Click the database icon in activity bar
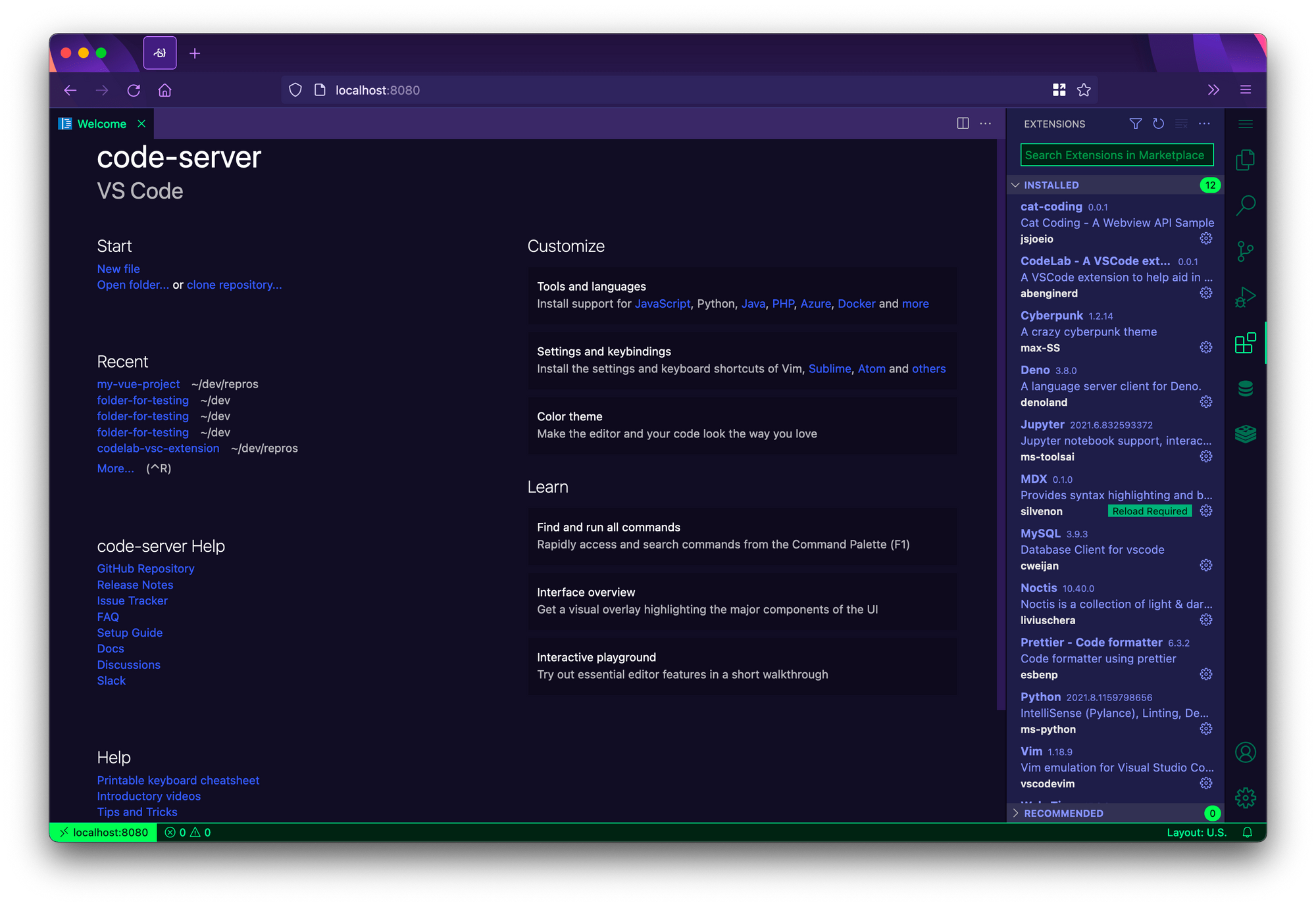1316x907 pixels. pyautogui.click(x=1245, y=389)
